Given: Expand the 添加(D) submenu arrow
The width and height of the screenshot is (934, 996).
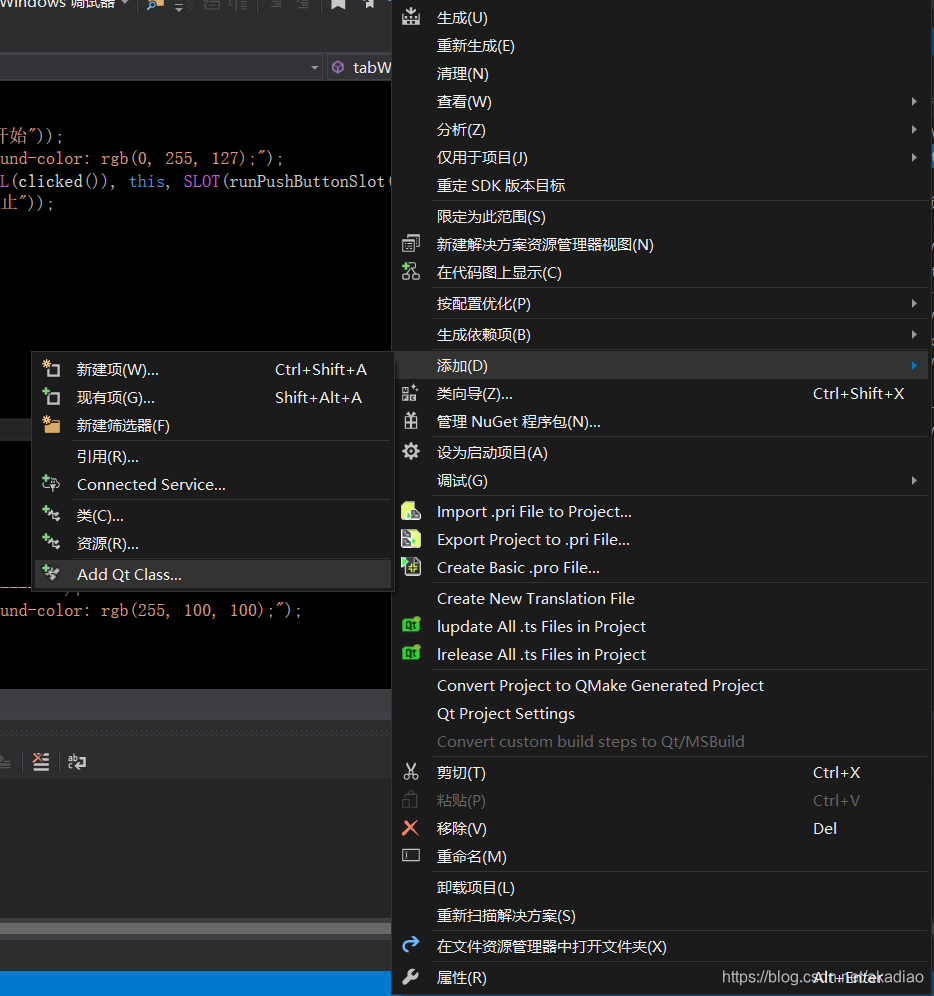Looking at the screenshot, I should pos(913,365).
